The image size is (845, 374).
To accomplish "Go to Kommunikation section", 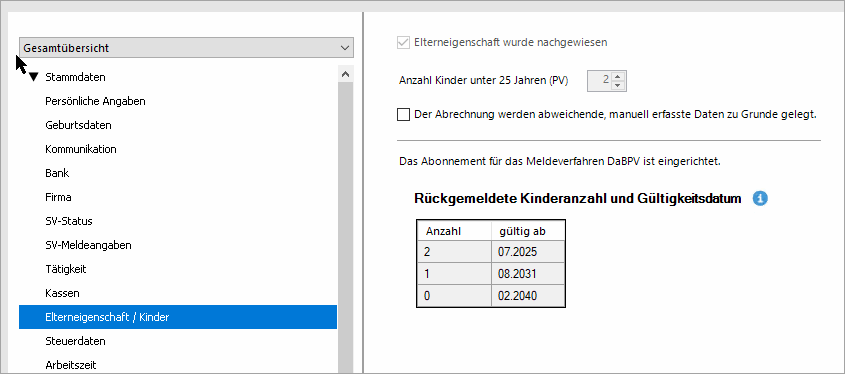I will (x=81, y=149).
